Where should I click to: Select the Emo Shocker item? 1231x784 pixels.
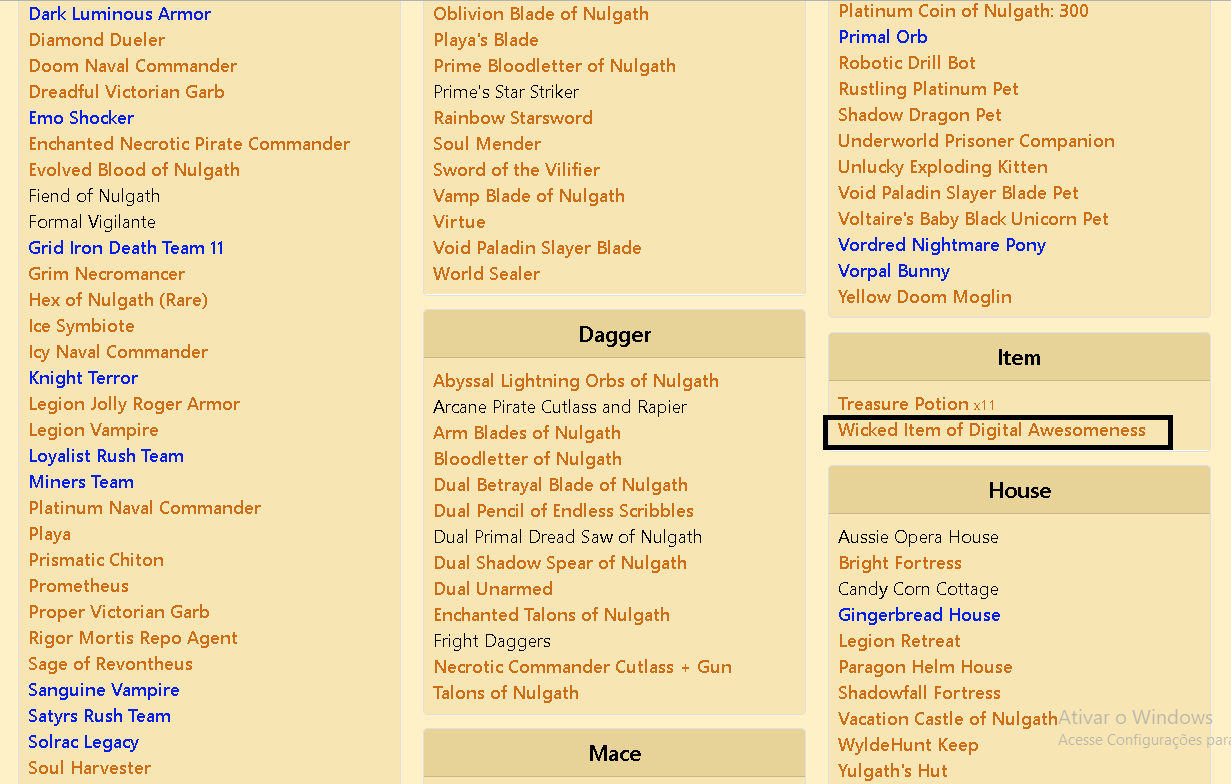81,117
